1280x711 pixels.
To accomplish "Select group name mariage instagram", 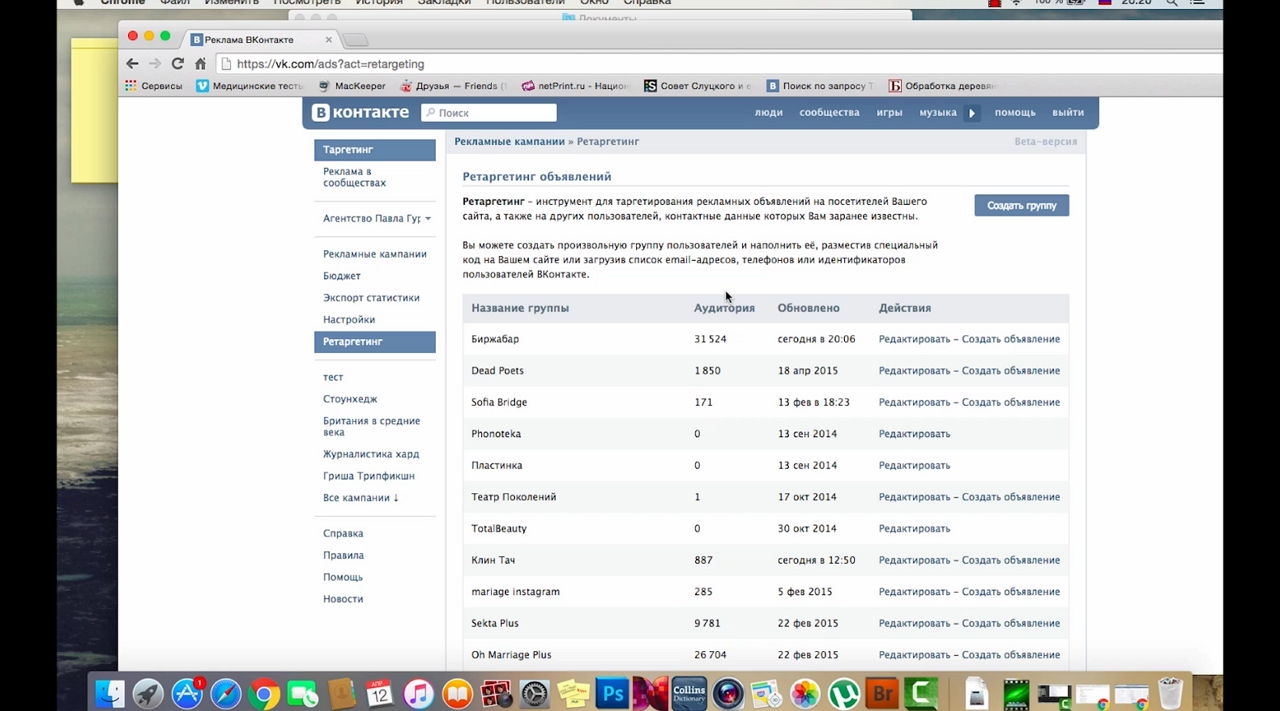I will (x=515, y=592).
